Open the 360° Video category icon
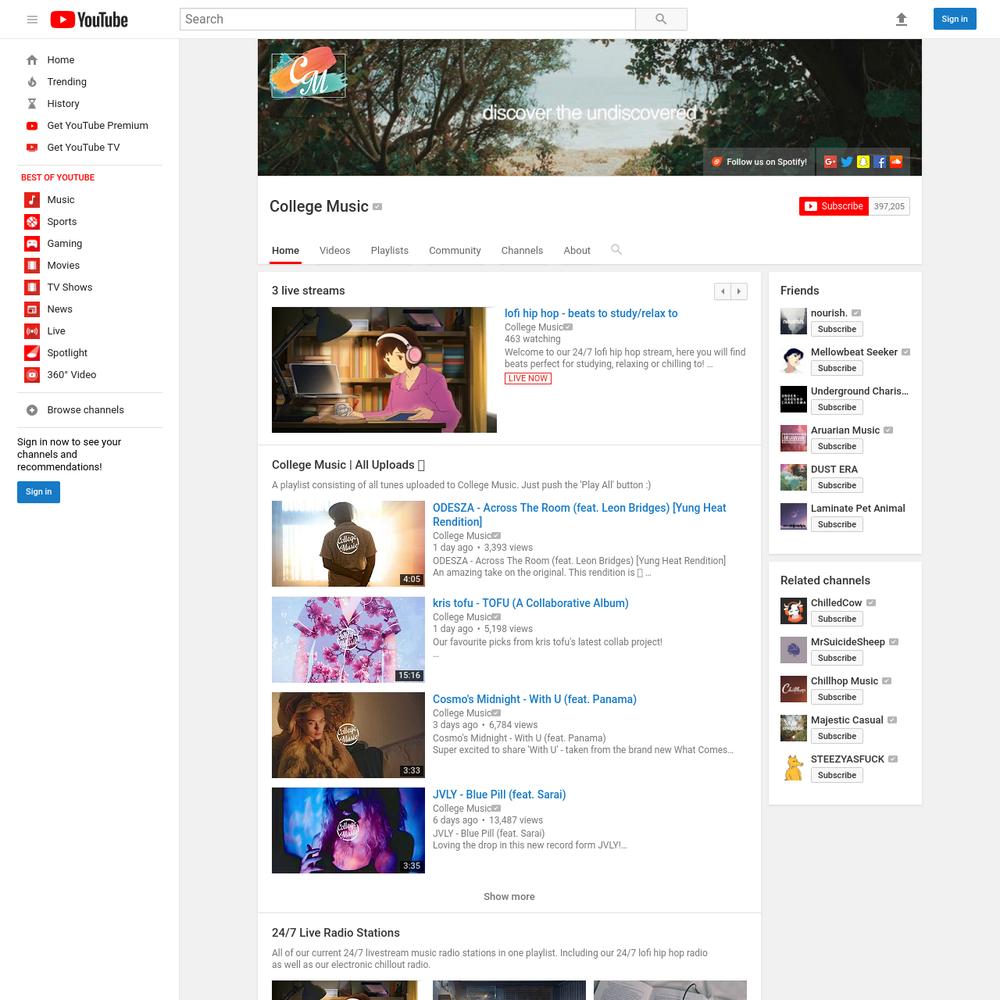The height and width of the screenshot is (1000, 1000). pyautogui.click(x=32, y=375)
